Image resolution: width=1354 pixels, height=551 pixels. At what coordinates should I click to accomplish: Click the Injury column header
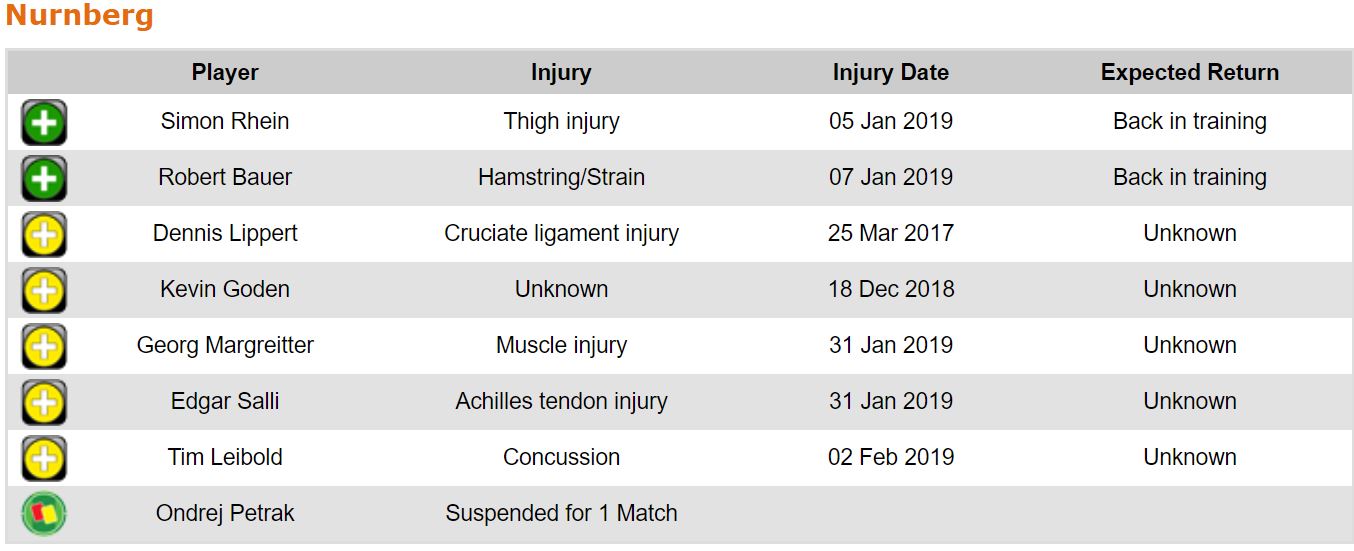coord(561,73)
